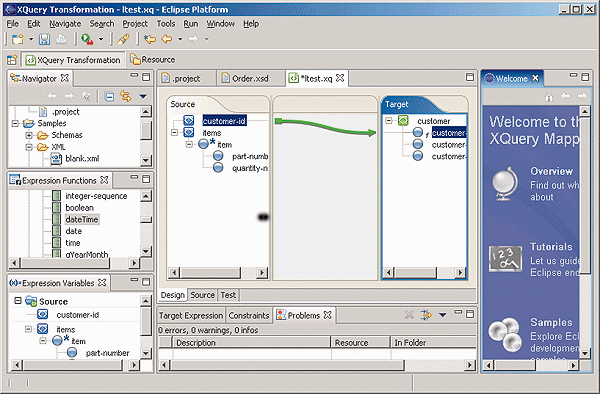600x394 pixels.
Task: Open the Run tools dropdown arrow
Action: [101, 39]
